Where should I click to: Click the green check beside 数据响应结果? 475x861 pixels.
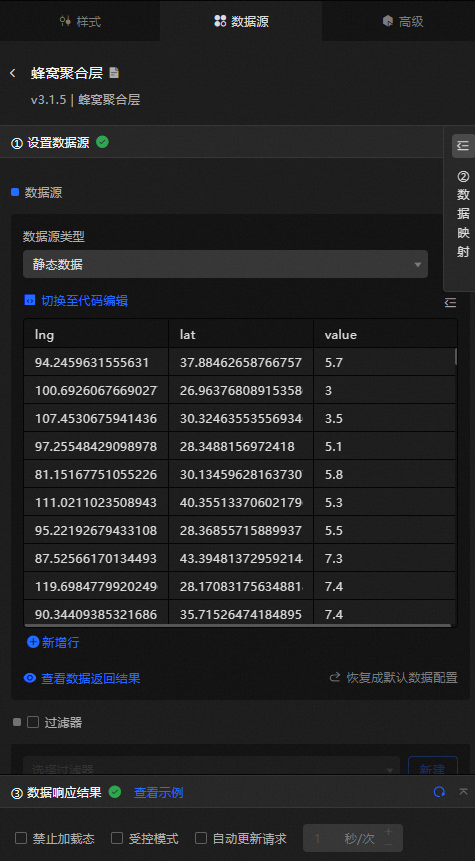tap(115, 792)
